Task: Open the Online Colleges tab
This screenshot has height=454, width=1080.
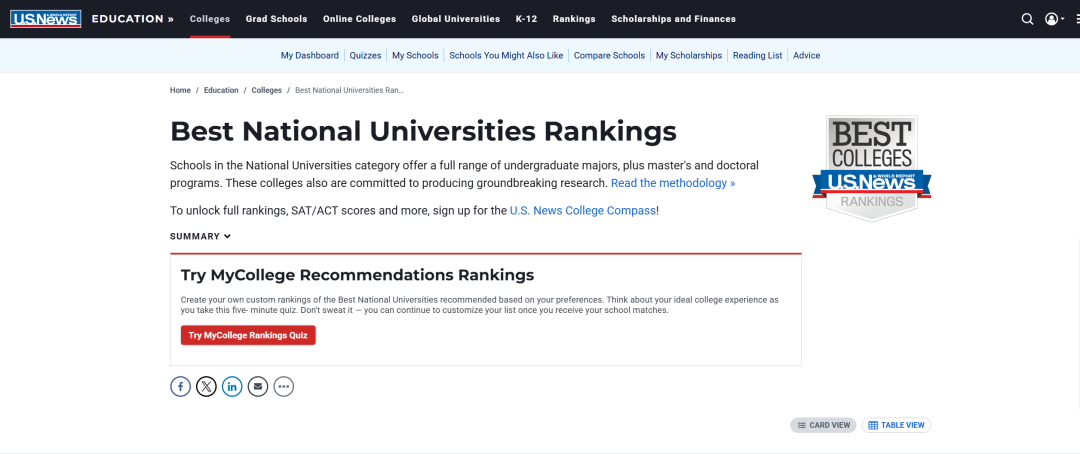Action: (360, 19)
